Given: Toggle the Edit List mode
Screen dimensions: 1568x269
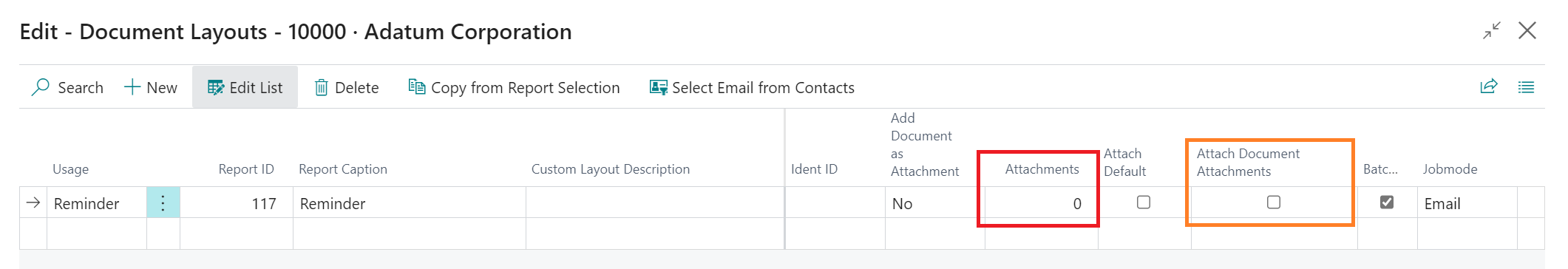Looking at the screenshot, I should [245, 87].
